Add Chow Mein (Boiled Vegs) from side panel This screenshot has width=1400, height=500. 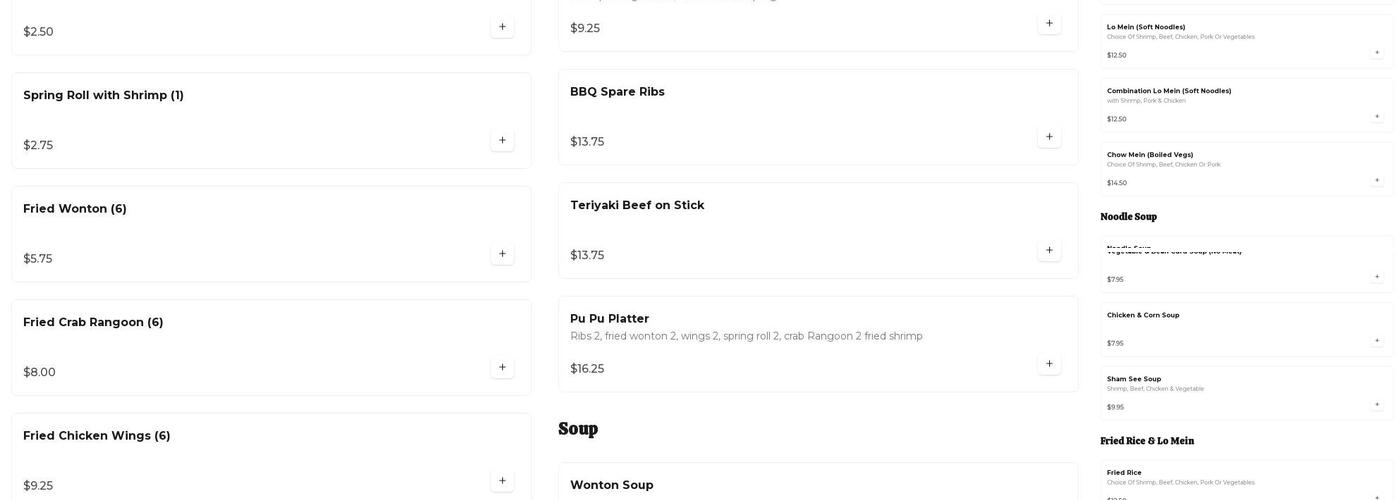[1376, 181]
